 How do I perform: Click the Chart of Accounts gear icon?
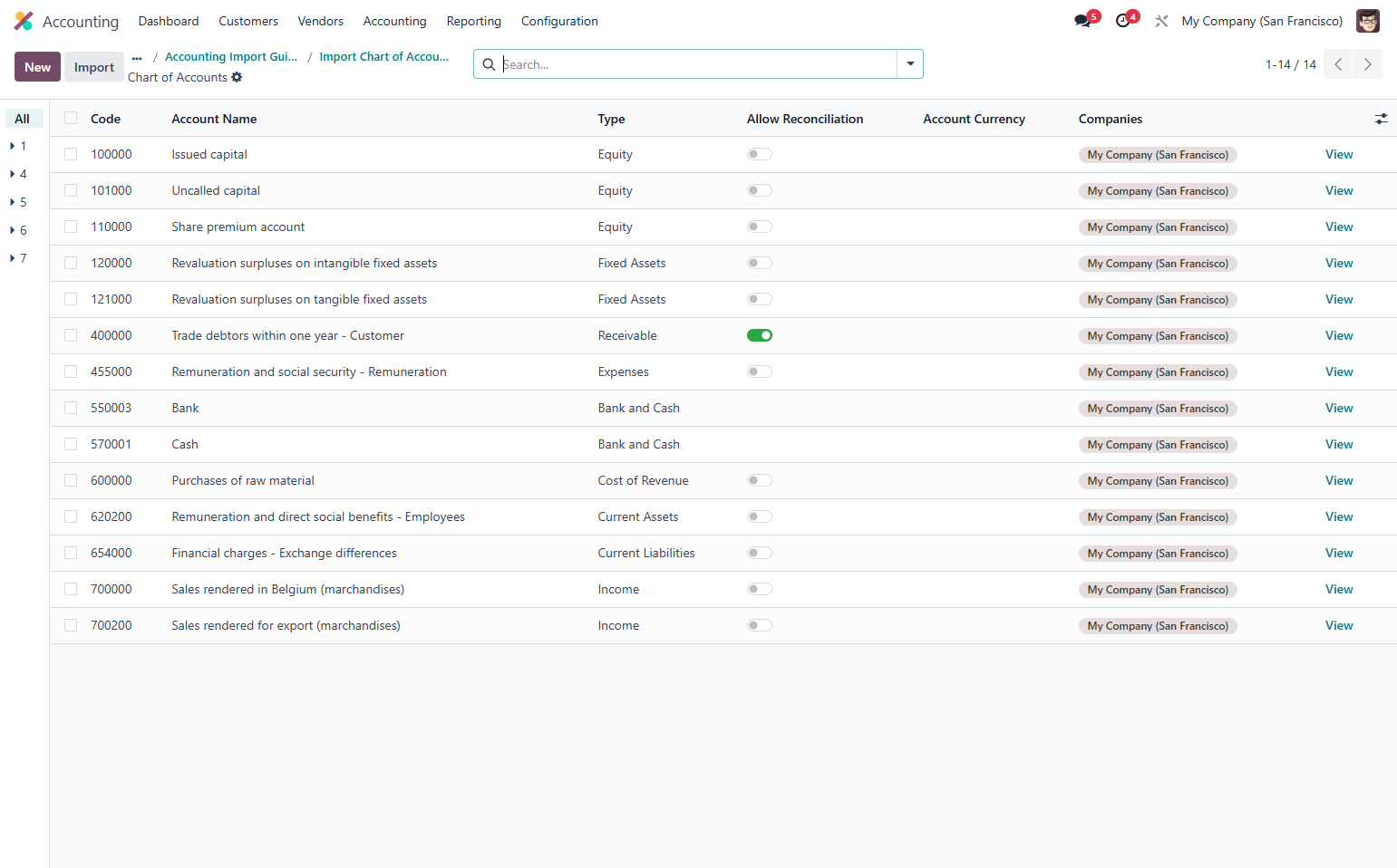(x=237, y=77)
